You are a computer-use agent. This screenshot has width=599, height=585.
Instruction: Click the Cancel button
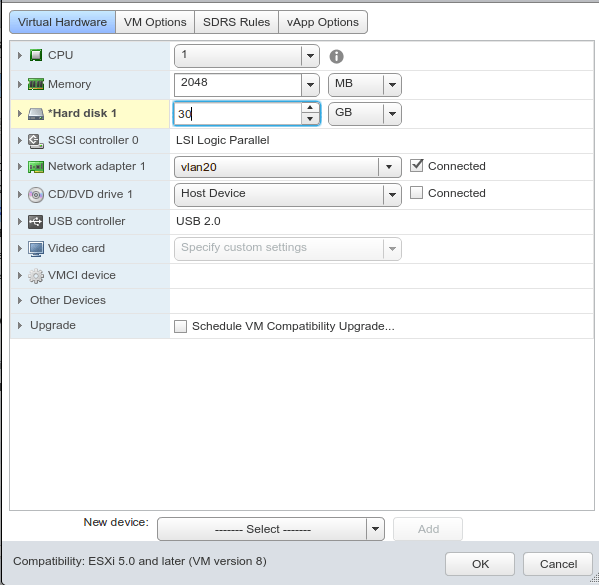[x=558, y=564]
